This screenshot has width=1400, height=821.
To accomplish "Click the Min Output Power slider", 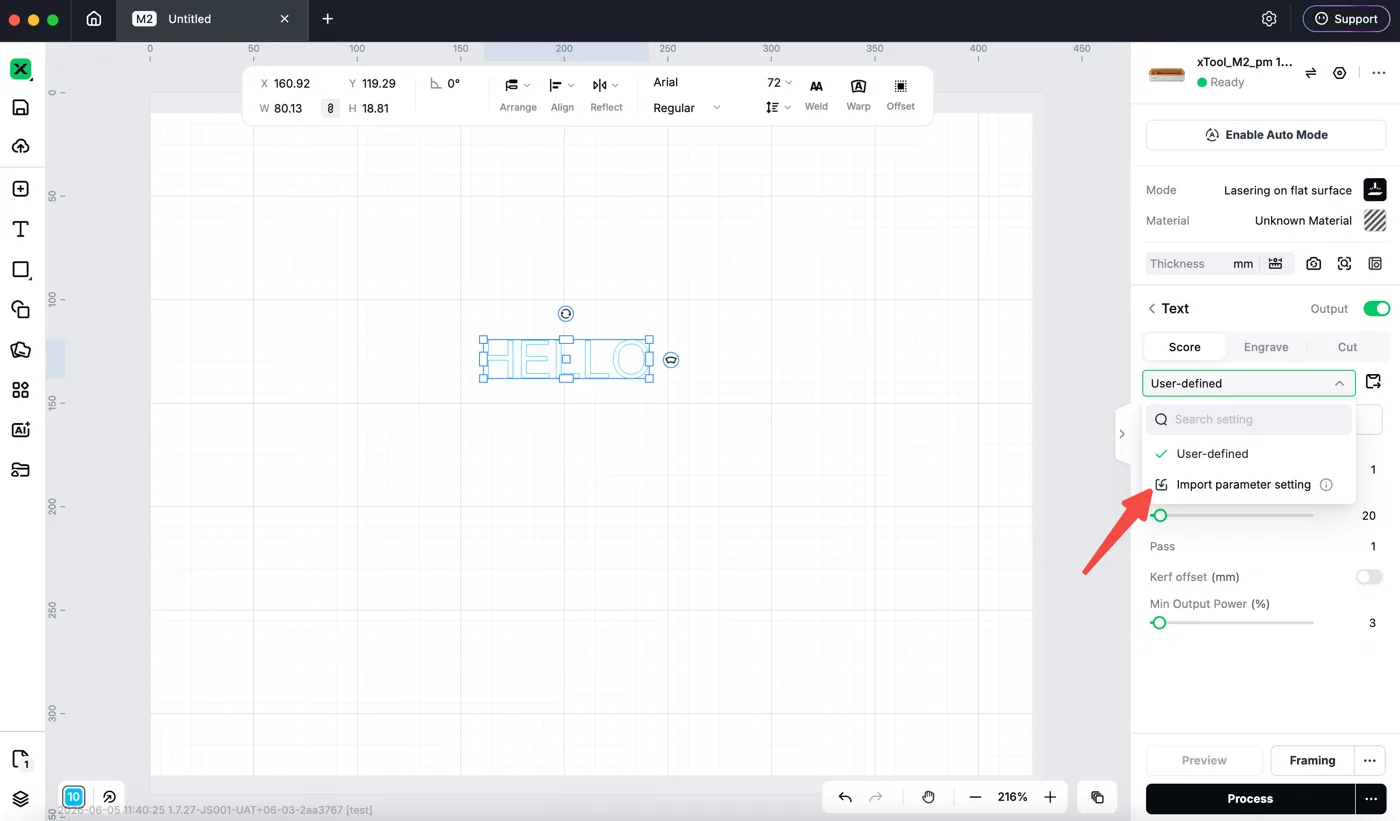I will click(1232, 623).
